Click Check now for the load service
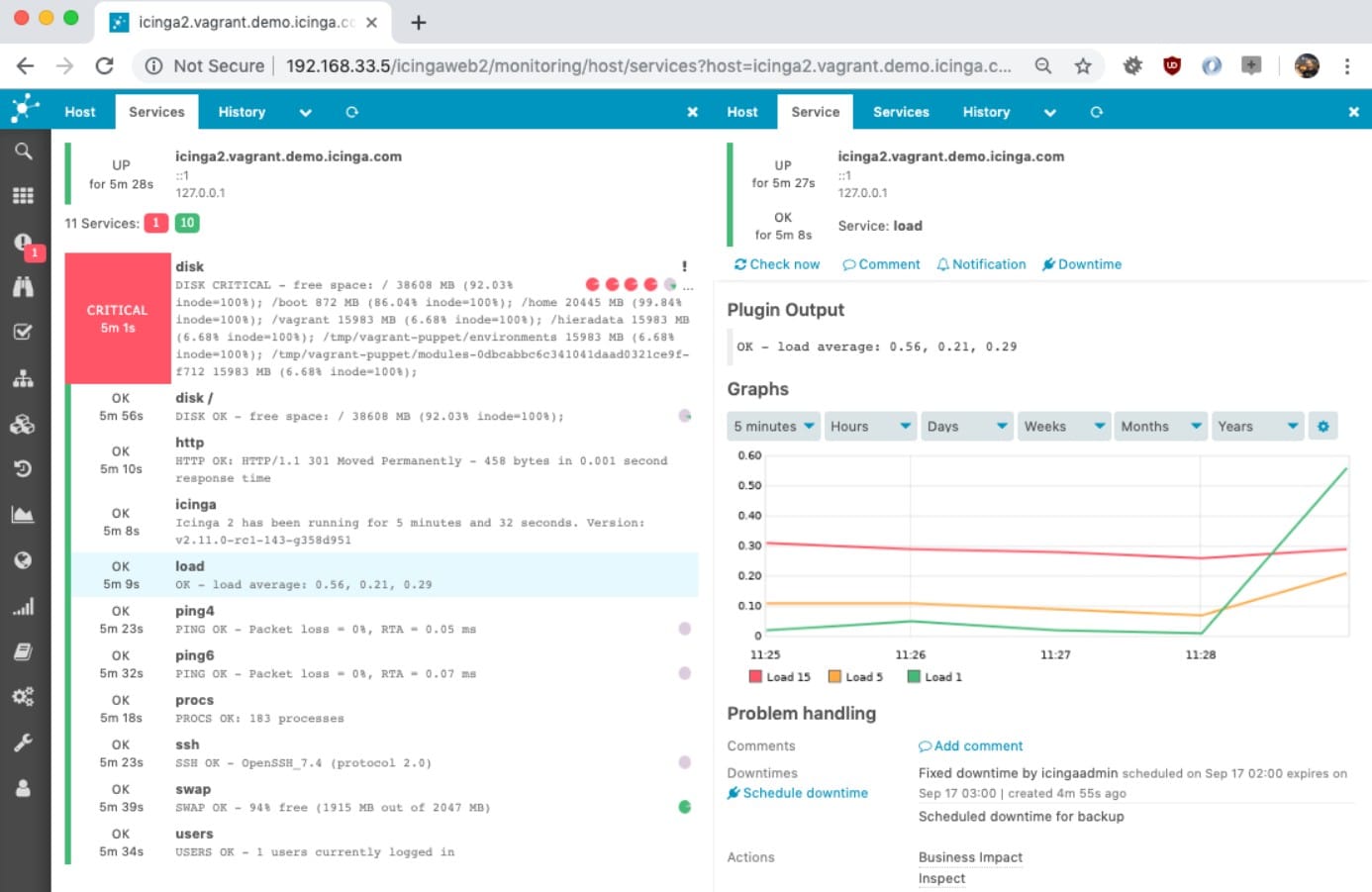 point(777,264)
